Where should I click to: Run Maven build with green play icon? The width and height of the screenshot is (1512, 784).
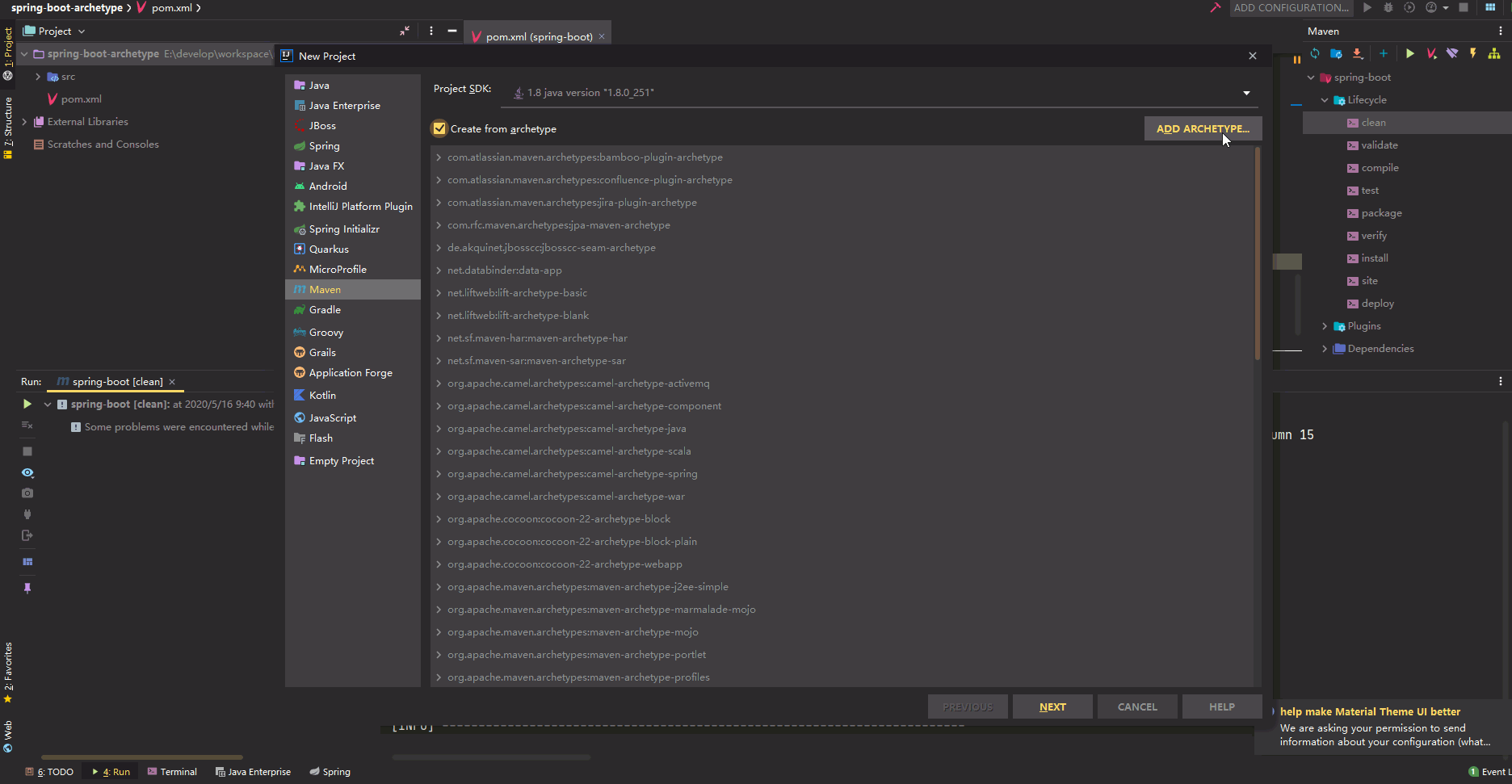(x=1409, y=53)
